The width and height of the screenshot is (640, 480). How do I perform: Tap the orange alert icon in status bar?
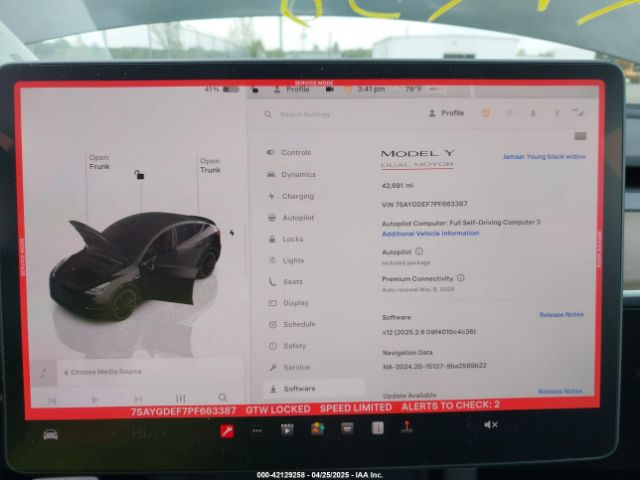pyautogui.click(x=348, y=89)
